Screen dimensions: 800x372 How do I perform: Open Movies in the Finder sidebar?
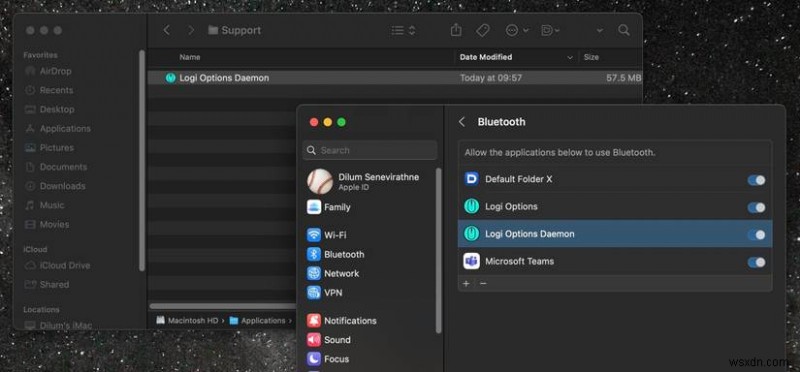pos(47,225)
